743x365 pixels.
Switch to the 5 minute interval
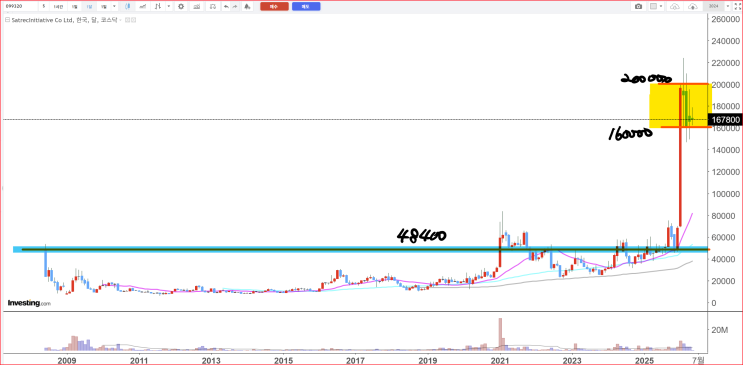click(x=44, y=7)
